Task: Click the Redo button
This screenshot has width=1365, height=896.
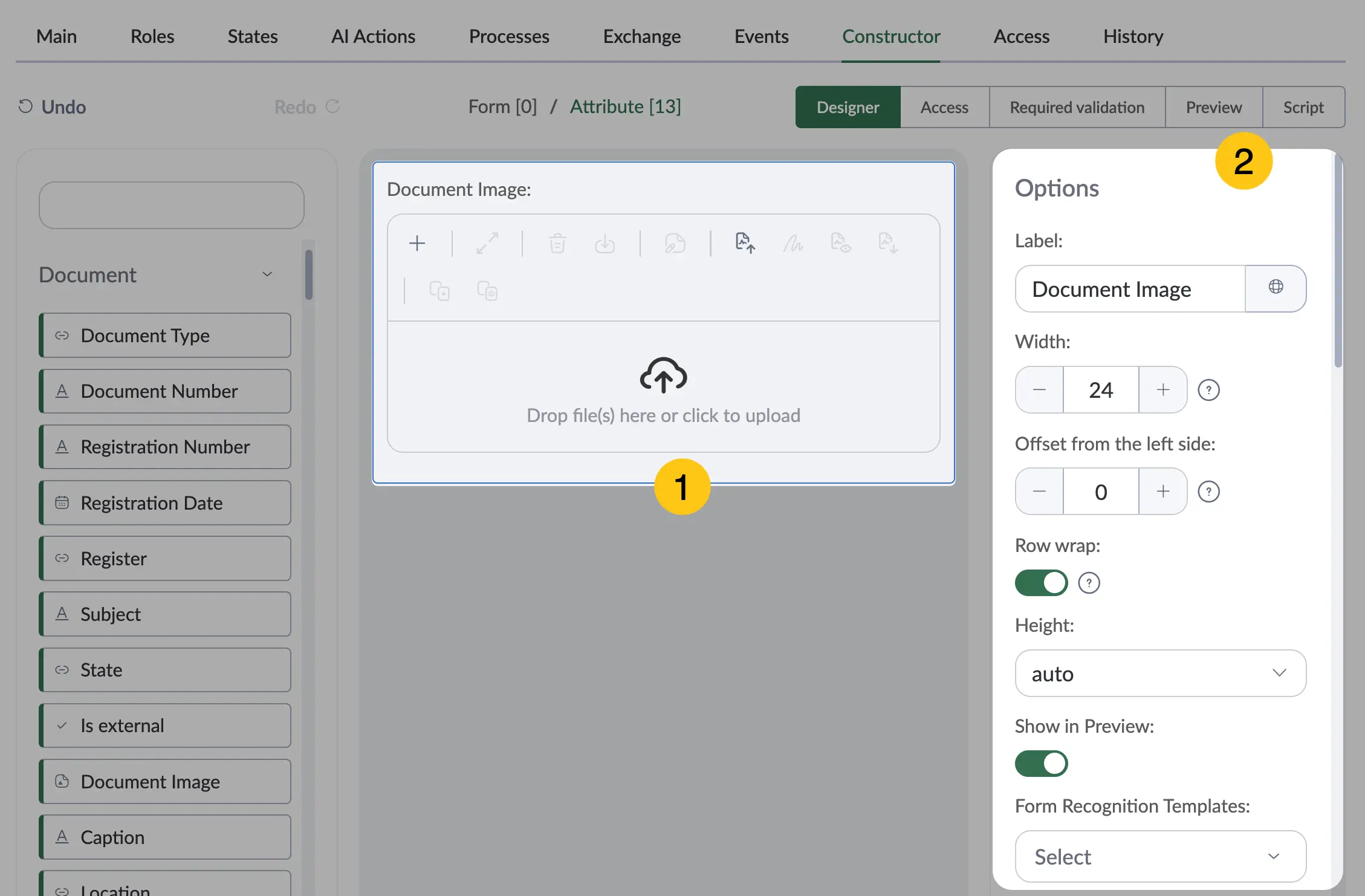Action: [x=307, y=107]
